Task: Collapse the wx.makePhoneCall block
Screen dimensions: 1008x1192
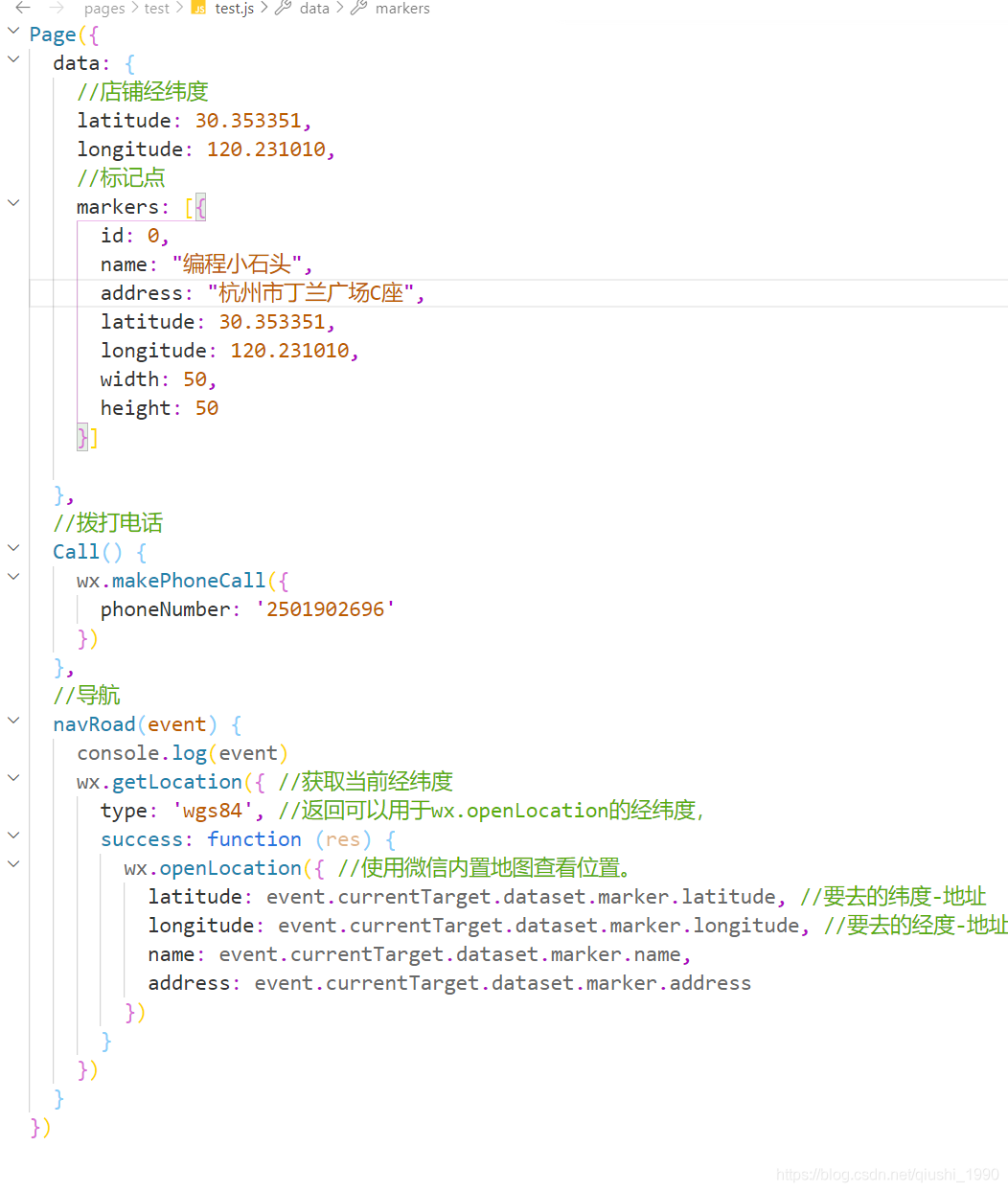Action: (x=13, y=577)
